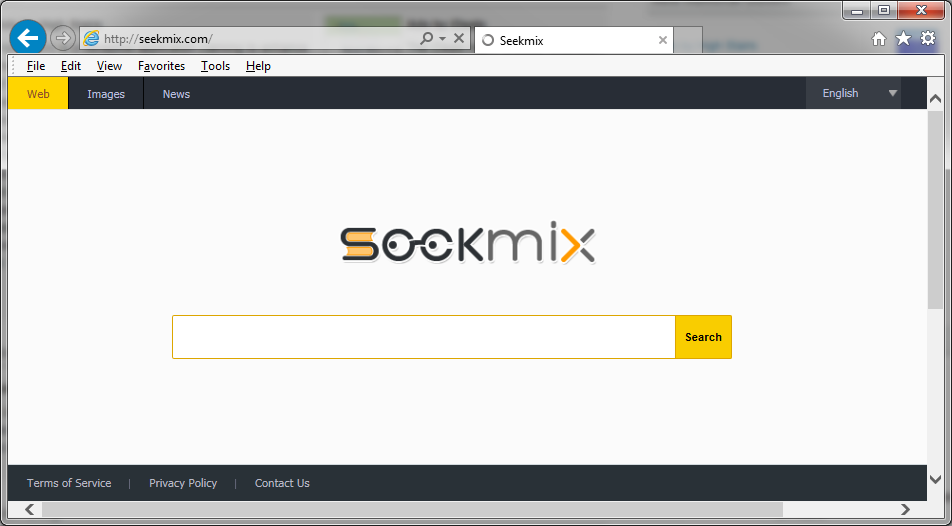Switch to the Images search tab

106,94
